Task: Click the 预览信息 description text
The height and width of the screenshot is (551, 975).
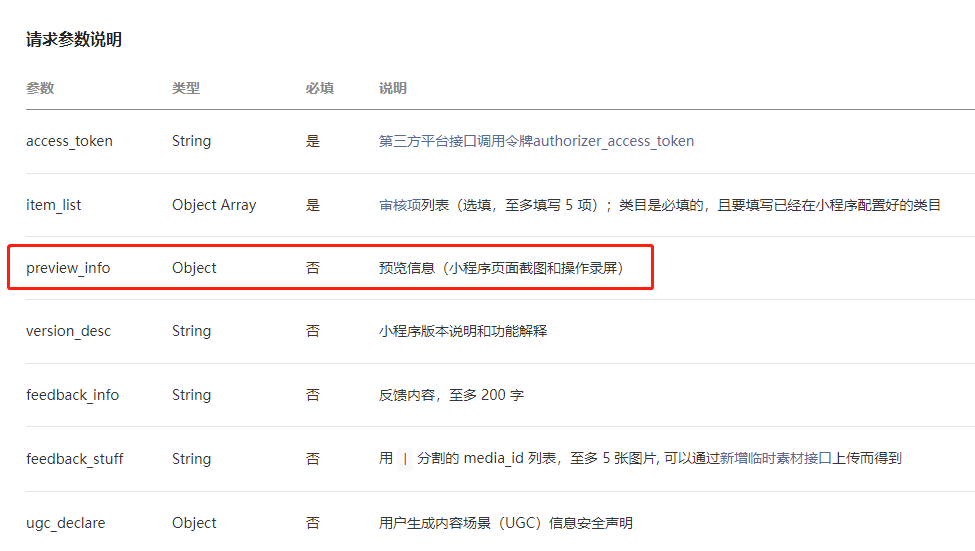Action: [x=501, y=268]
